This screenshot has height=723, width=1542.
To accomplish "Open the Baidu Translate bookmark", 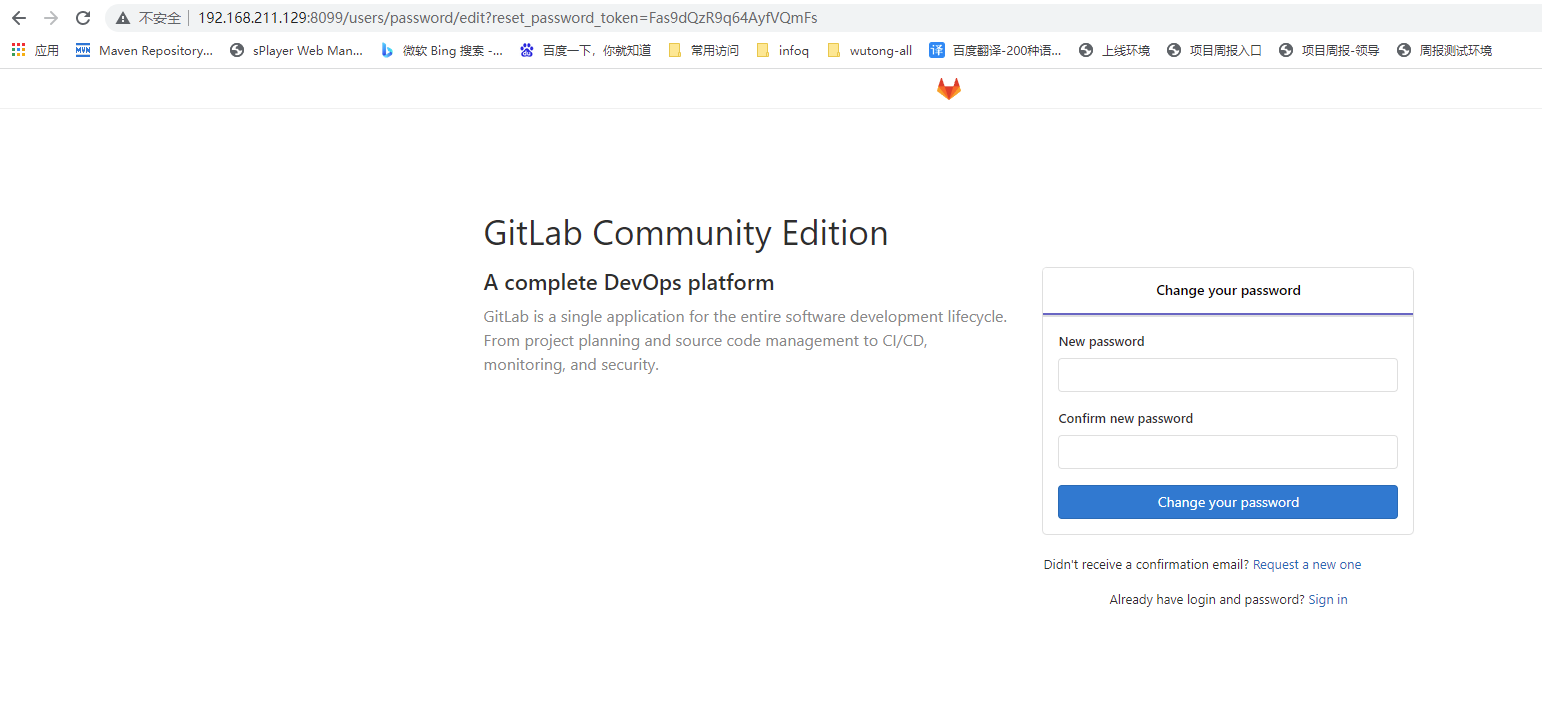I will 995,49.
